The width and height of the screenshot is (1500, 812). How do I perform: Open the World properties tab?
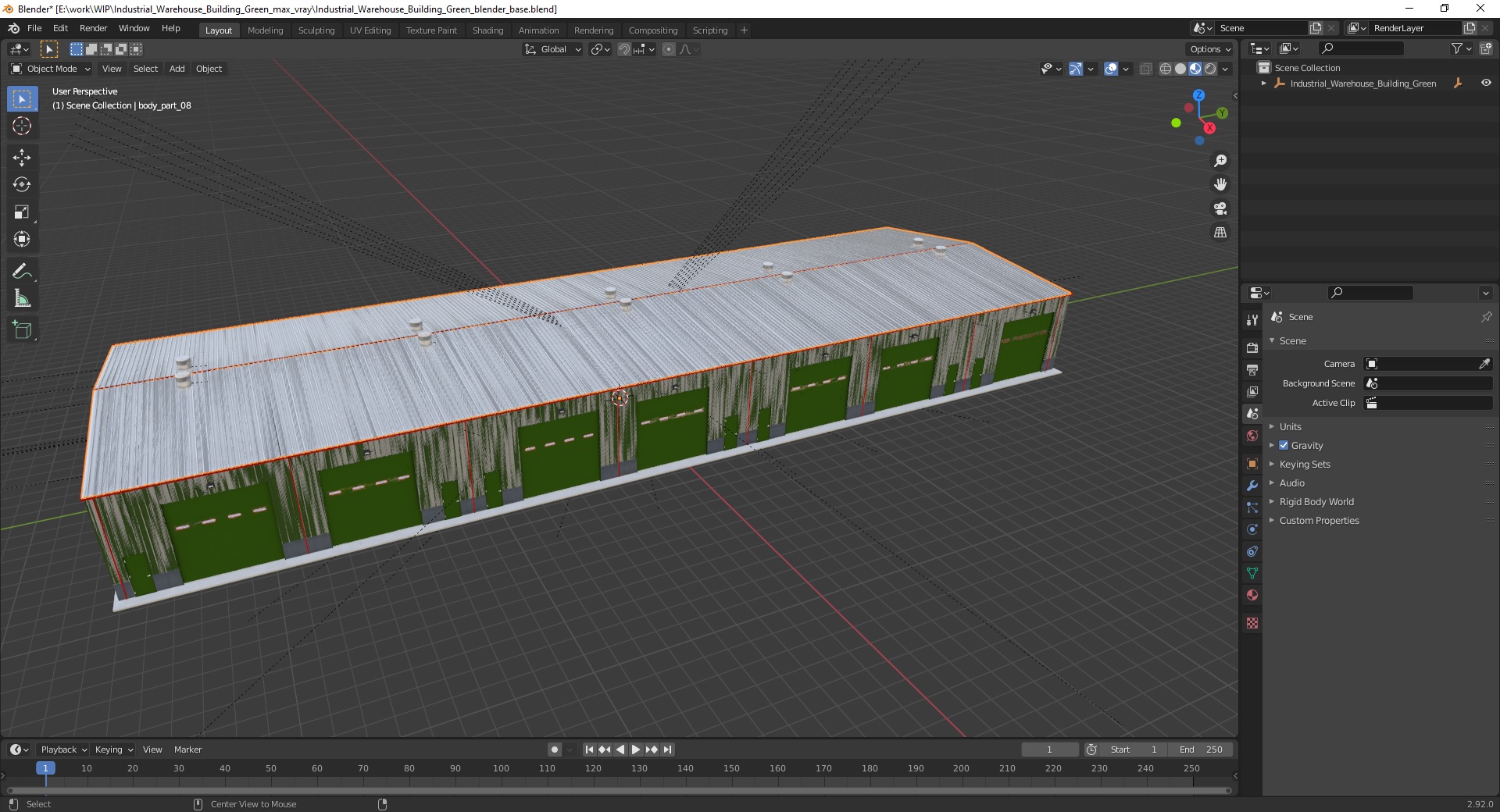point(1252,436)
